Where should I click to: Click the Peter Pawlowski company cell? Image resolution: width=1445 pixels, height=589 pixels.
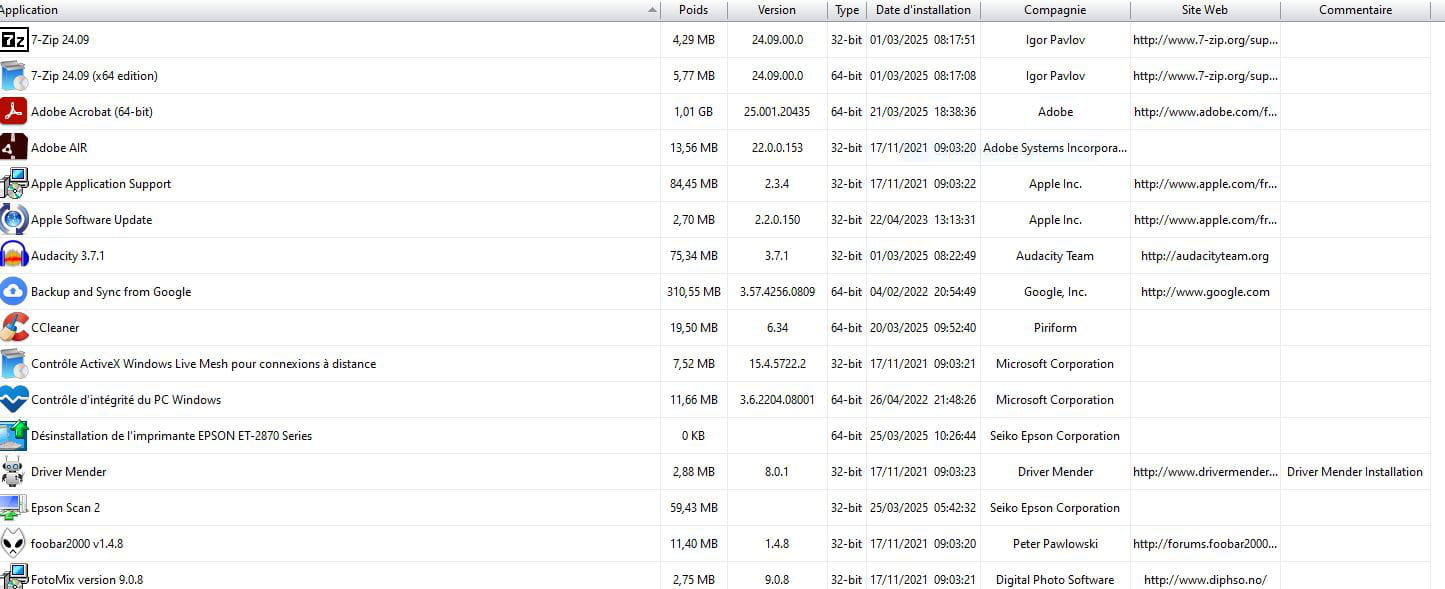[1055, 544]
